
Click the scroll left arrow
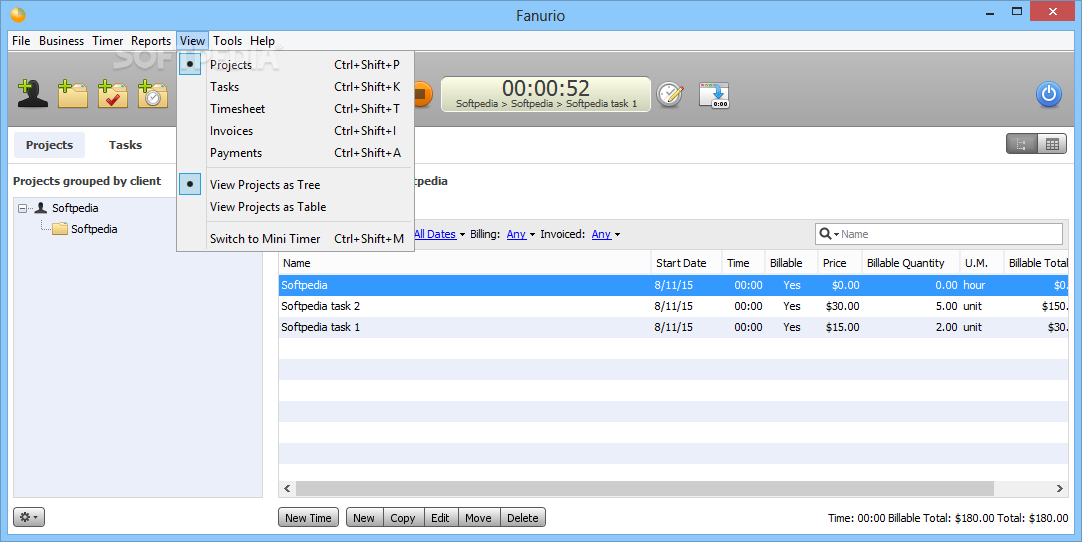pos(287,488)
